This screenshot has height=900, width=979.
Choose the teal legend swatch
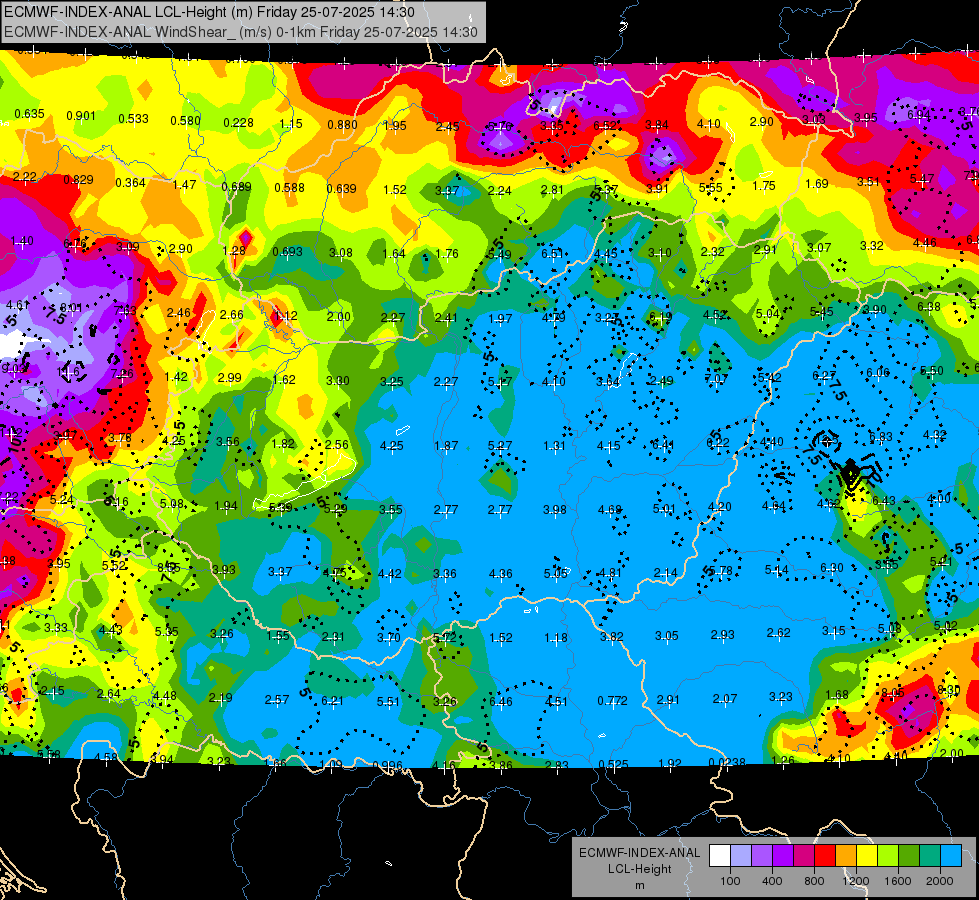(x=930, y=855)
